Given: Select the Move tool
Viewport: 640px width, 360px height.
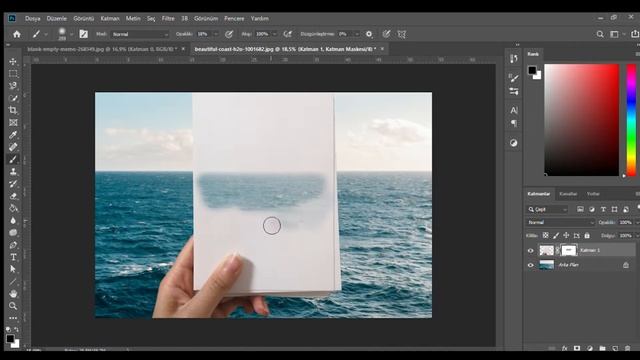Looking at the screenshot, I should click(x=13, y=61).
